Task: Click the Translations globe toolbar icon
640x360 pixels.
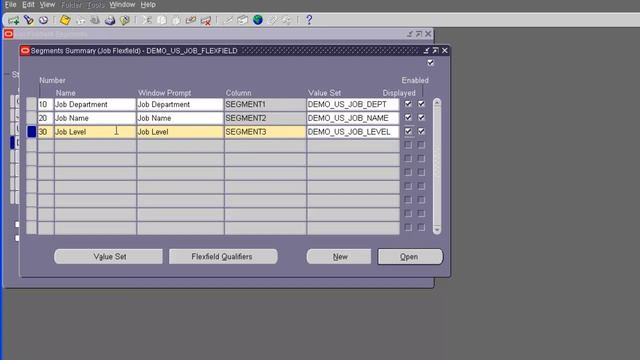Action: tap(258, 20)
